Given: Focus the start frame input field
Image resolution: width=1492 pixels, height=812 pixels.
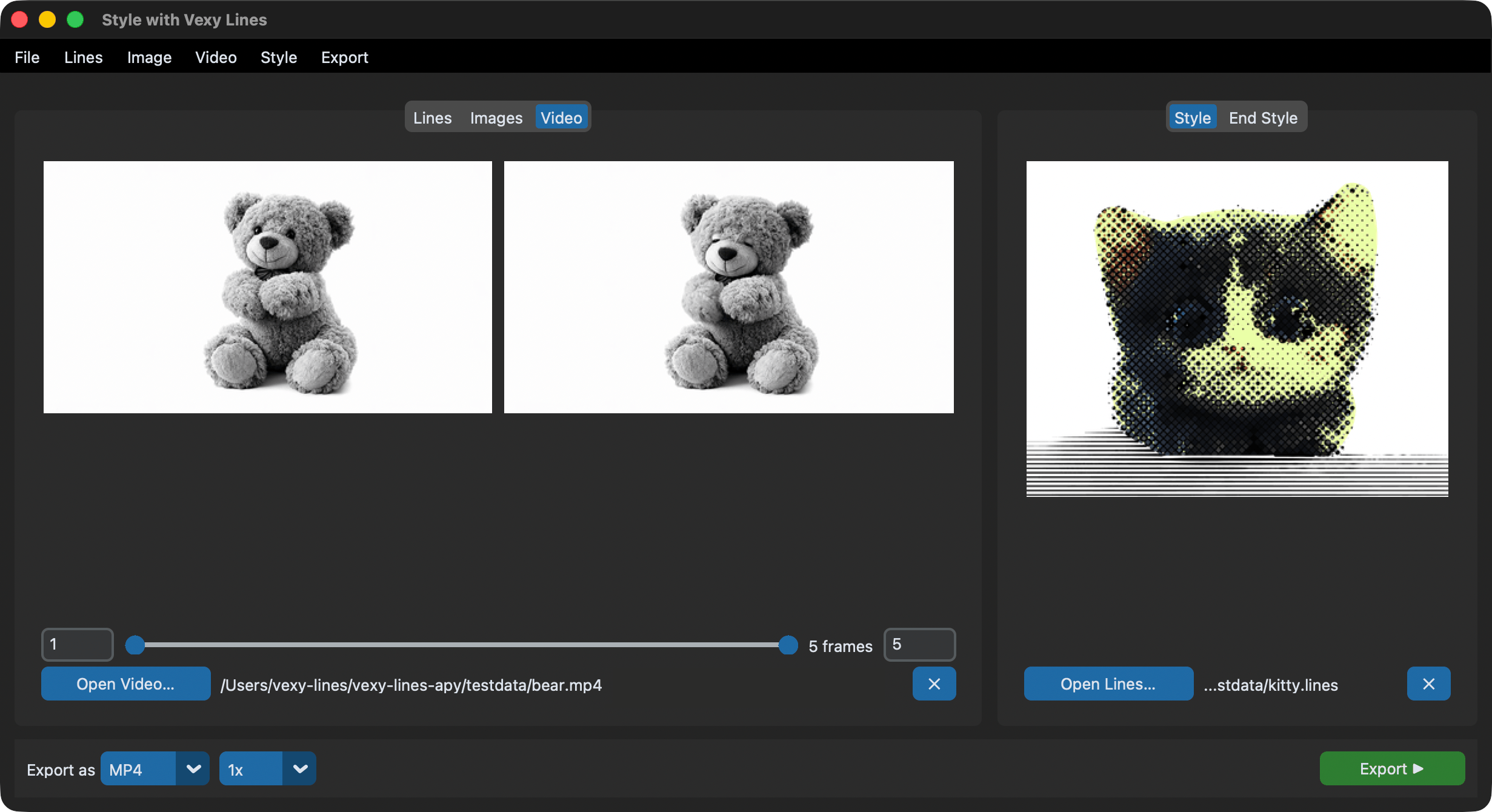Looking at the screenshot, I should pos(78,644).
